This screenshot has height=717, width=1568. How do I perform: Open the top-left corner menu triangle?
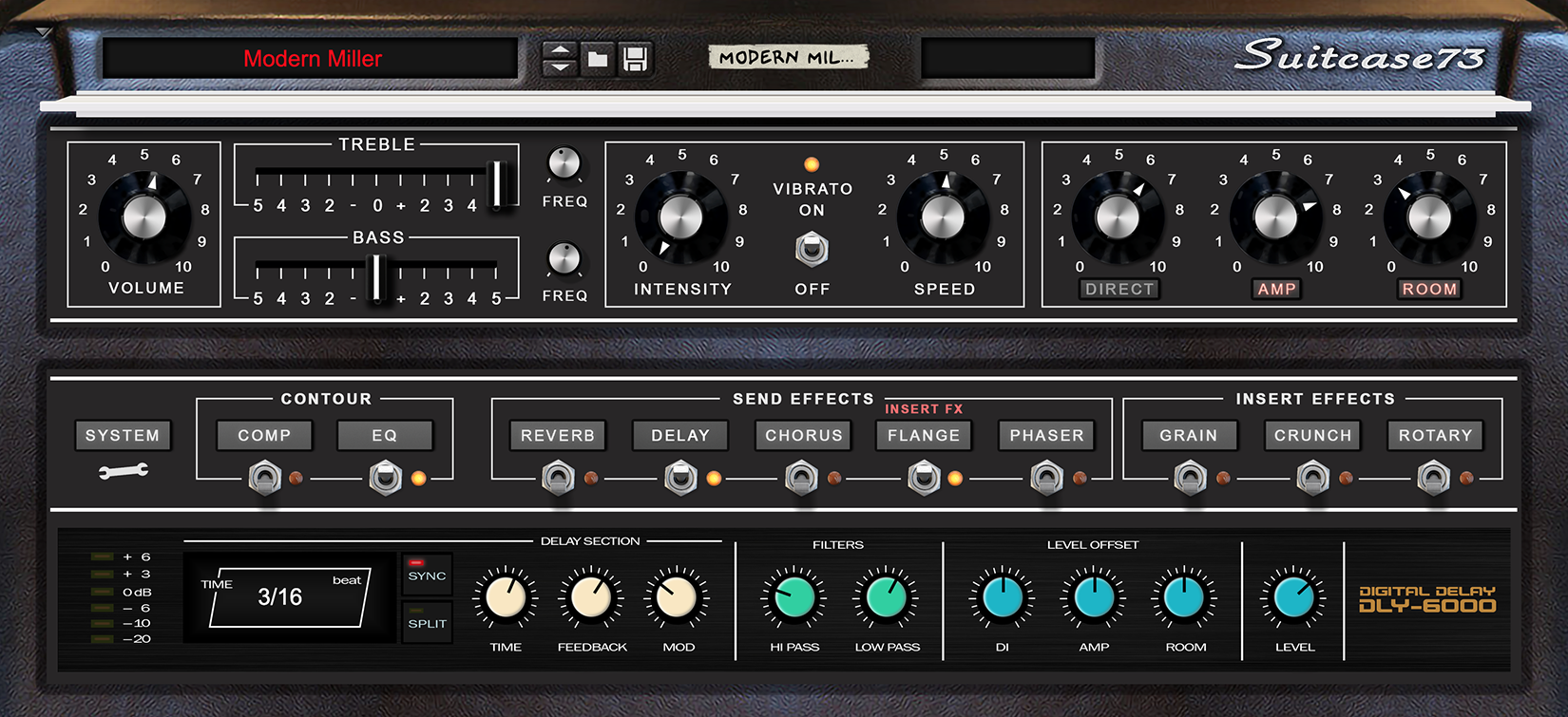pos(44,32)
